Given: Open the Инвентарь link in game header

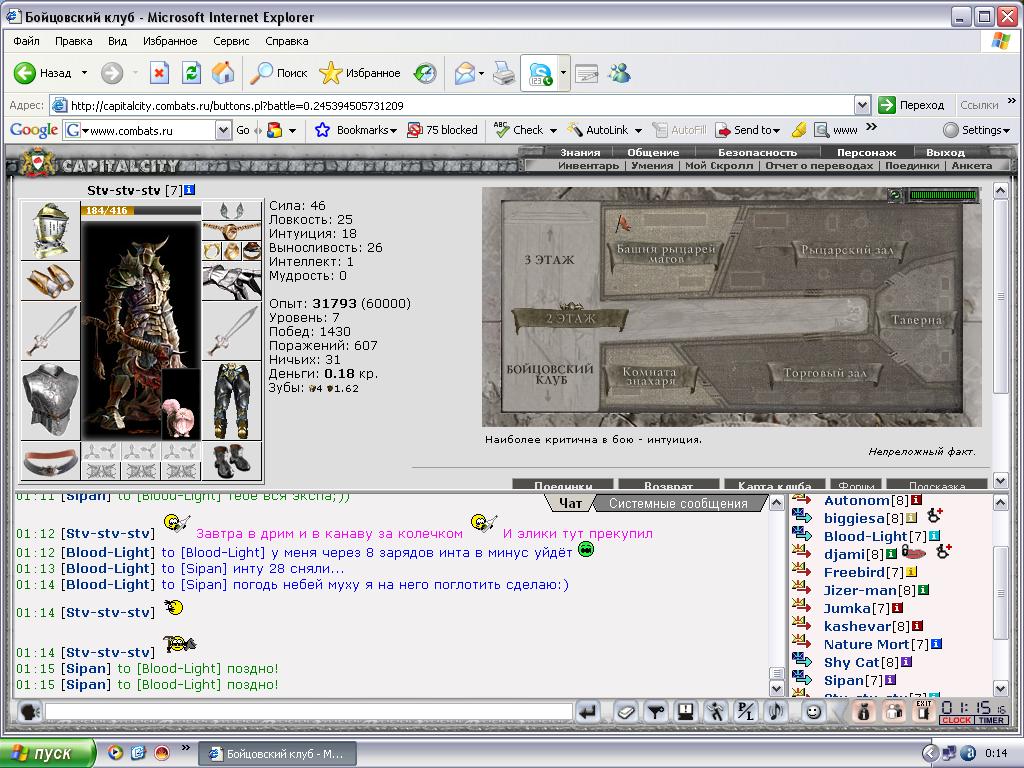Looking at the screenshot, I should pyautogui.click(x=588, y=166).
